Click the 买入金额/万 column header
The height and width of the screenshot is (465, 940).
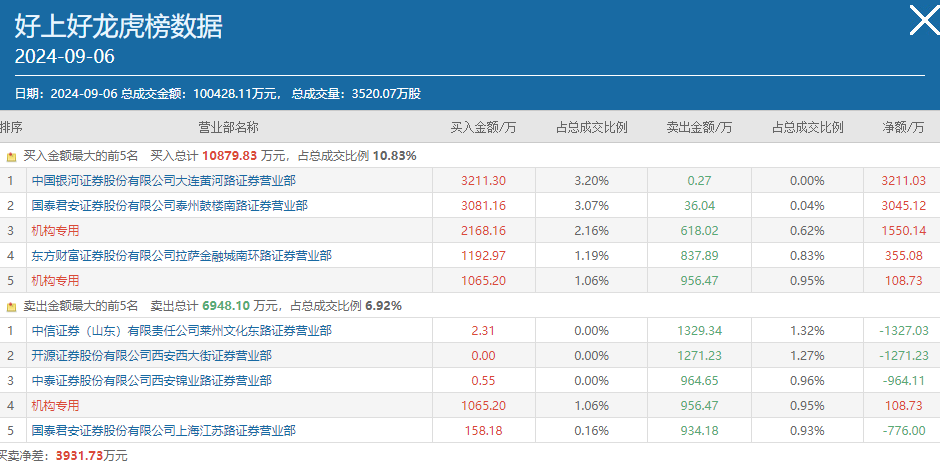(x=484, y=127)
